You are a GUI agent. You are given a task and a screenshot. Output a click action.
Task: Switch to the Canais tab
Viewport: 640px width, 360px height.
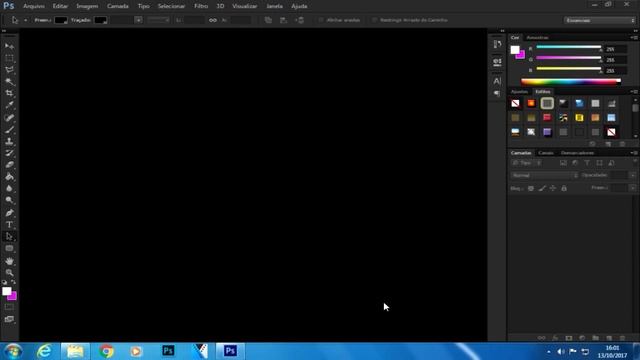pos(546,153)
